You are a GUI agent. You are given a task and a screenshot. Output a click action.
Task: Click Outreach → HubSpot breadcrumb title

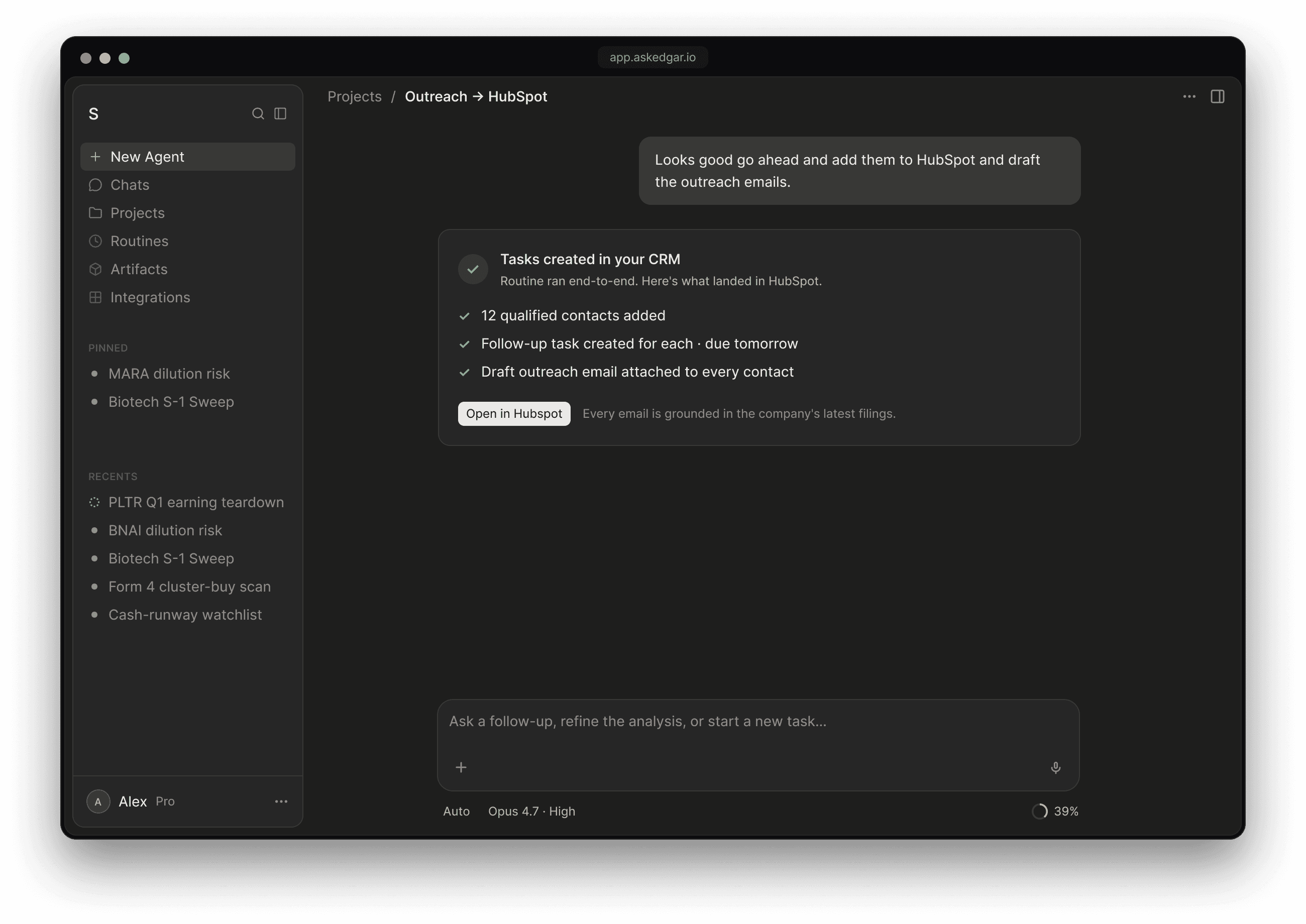[x=476, y=97]
